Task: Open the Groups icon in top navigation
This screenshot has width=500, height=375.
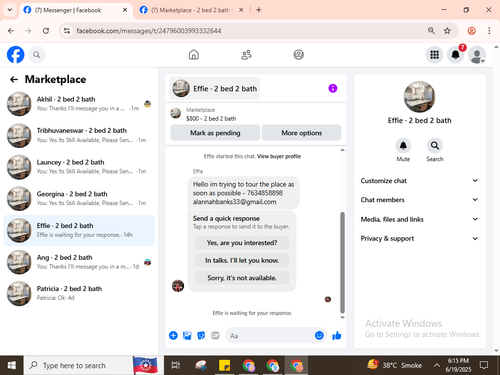Action: pyautogui.click(x=299, y=55)
